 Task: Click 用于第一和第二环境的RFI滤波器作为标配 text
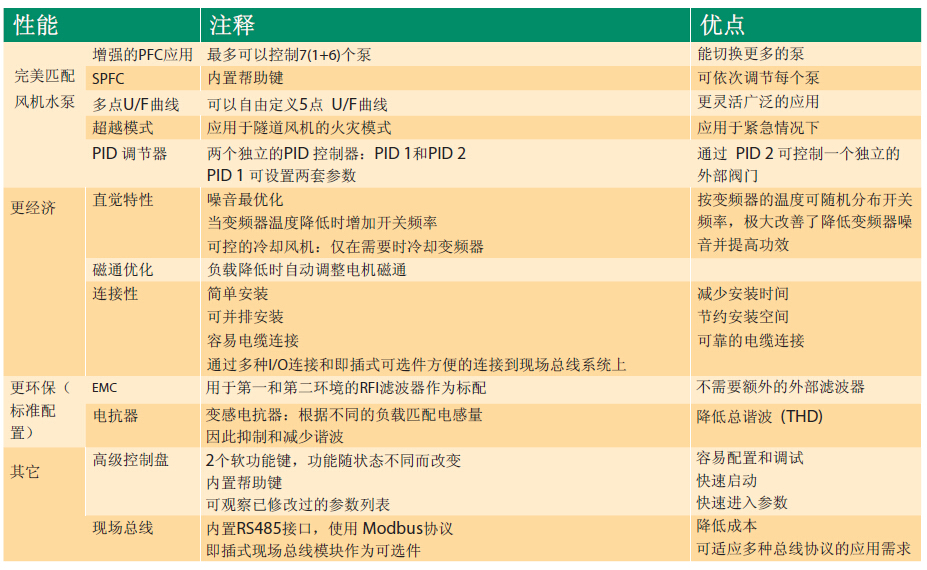pos(346,388)
